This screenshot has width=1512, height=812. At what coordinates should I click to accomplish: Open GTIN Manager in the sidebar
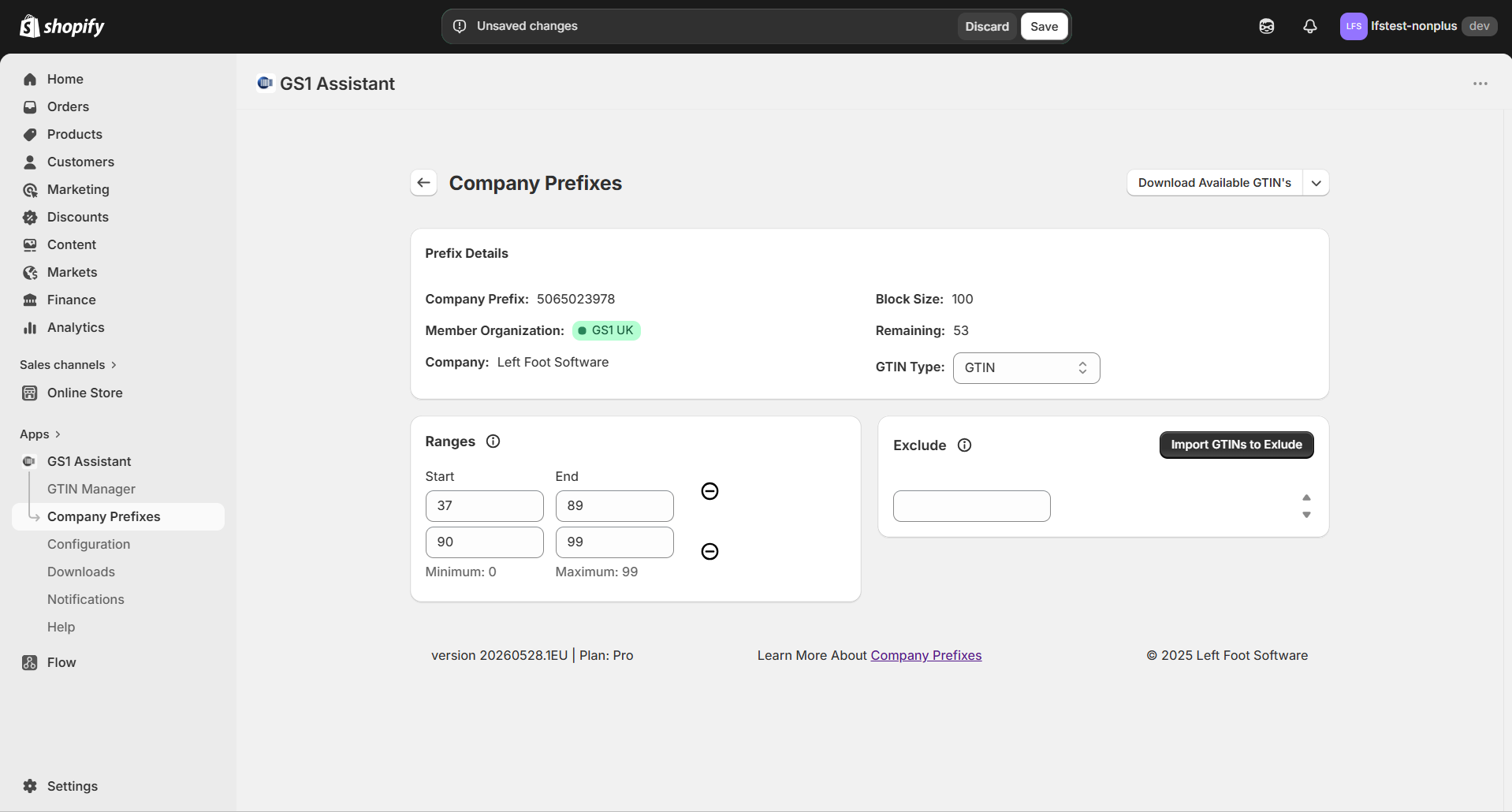point(91,489)
